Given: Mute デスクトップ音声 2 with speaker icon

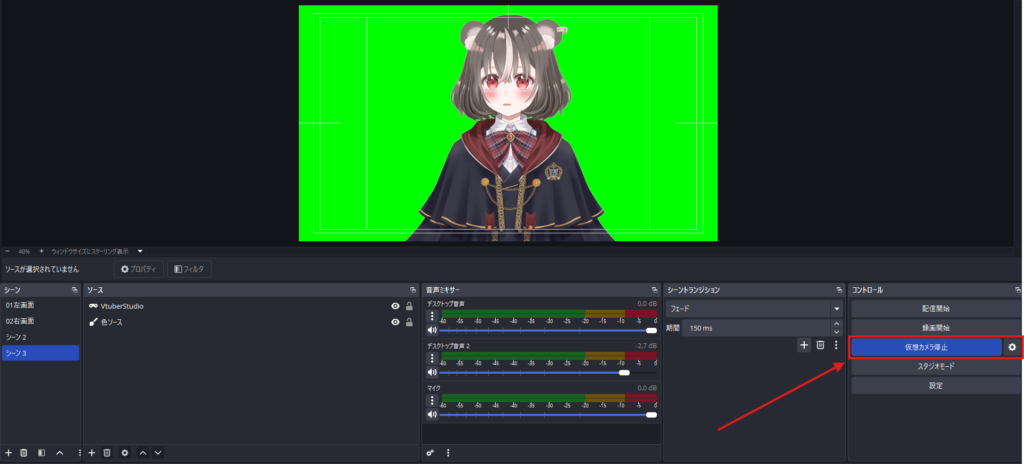Looking at the screenshot, I should (x=432, y=373).
